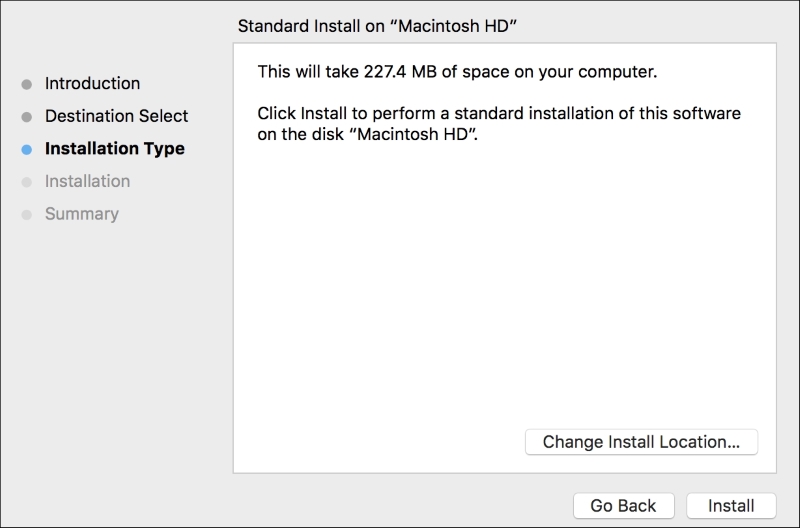Select the bold Installation Type step

pyautogui.click(x=114, y=149)
